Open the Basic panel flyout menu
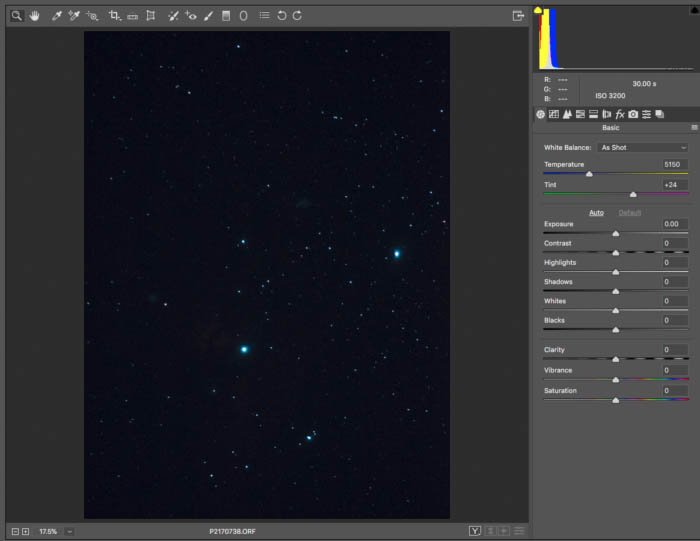 pos(694,128)
